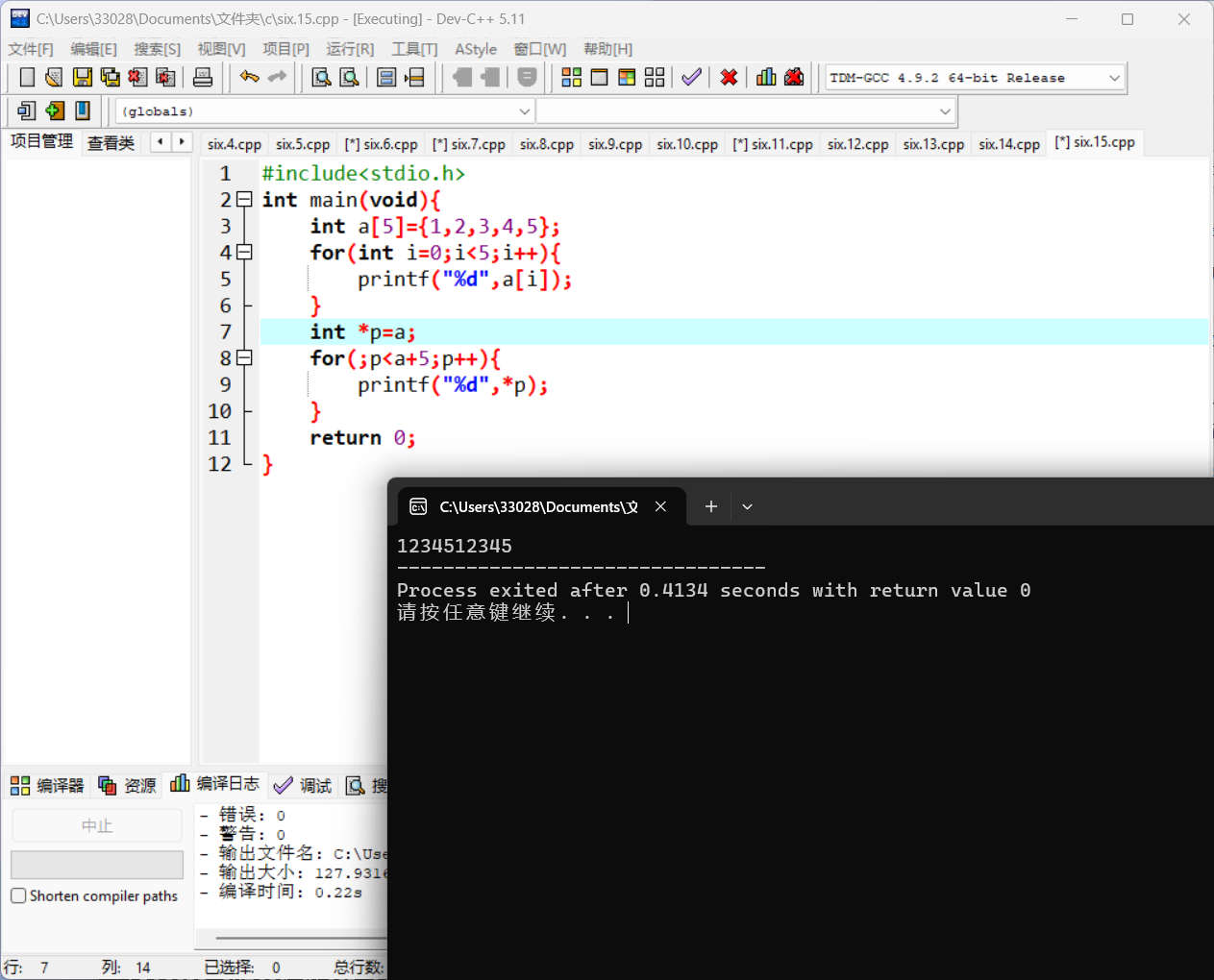The height and width of the screenshot is (980, 1214).
Task: Close the terminal tab C:\Users\33028\Documents
Action: click(660, 506)
